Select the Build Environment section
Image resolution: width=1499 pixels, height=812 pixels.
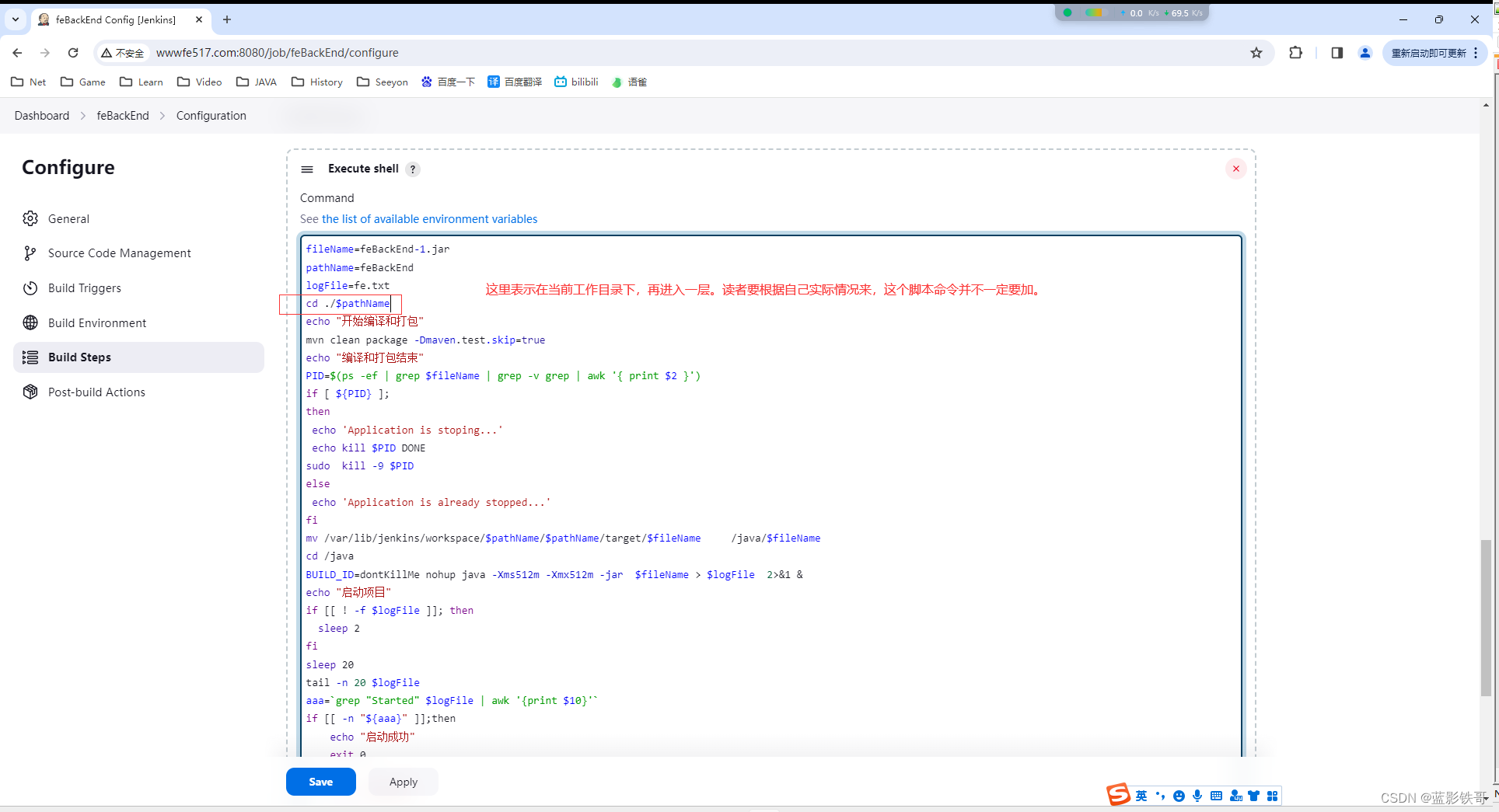click(138, 322)
